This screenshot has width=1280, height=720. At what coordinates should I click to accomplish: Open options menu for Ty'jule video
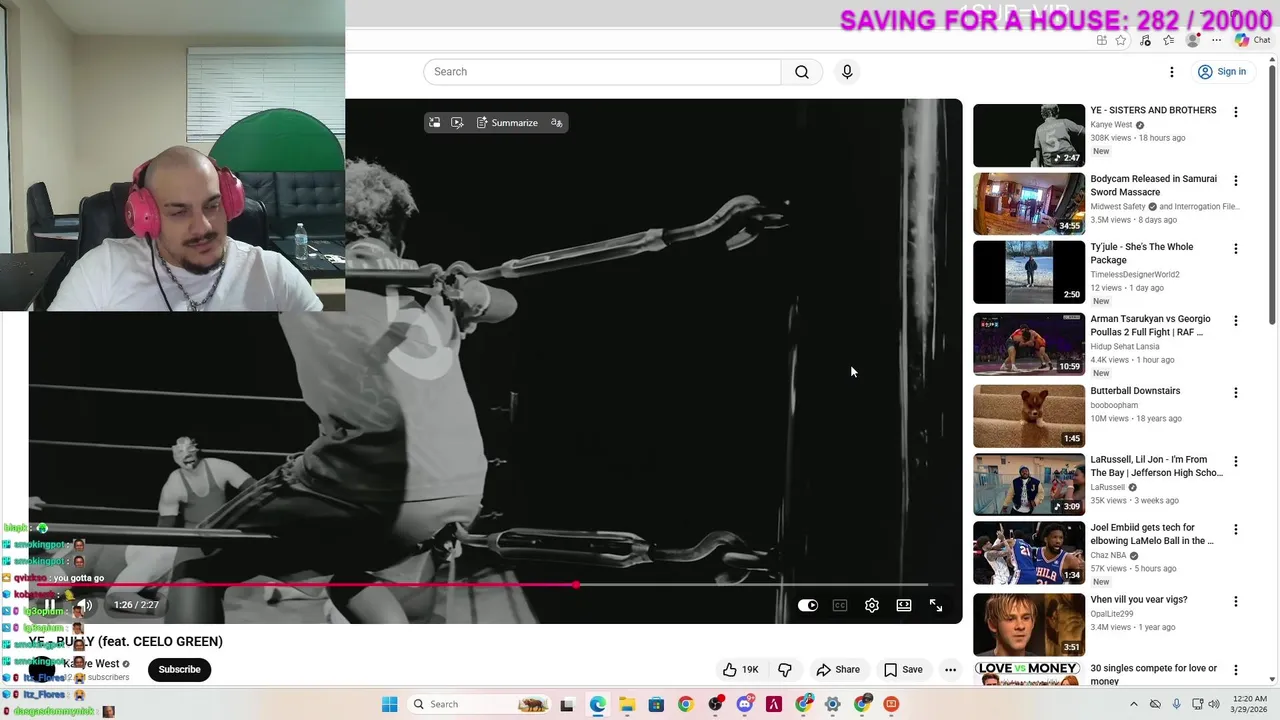1236,249
